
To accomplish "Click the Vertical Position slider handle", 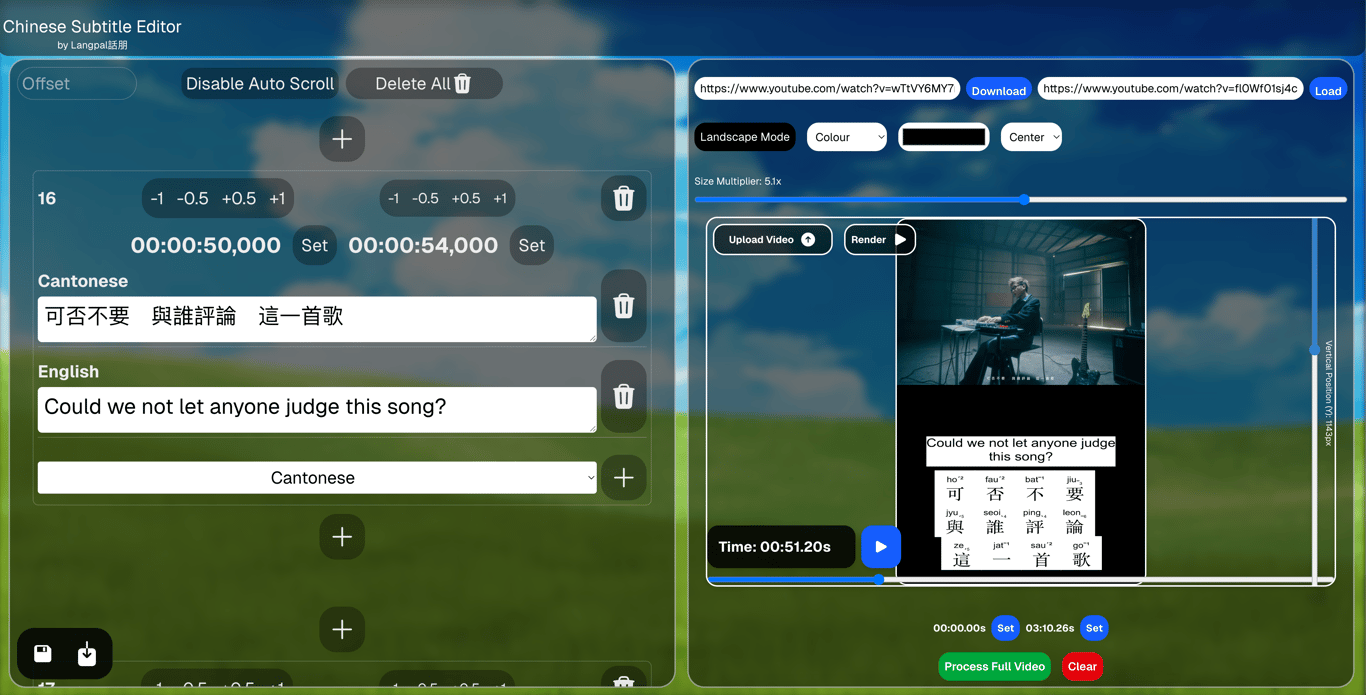I will point(1314,350).
